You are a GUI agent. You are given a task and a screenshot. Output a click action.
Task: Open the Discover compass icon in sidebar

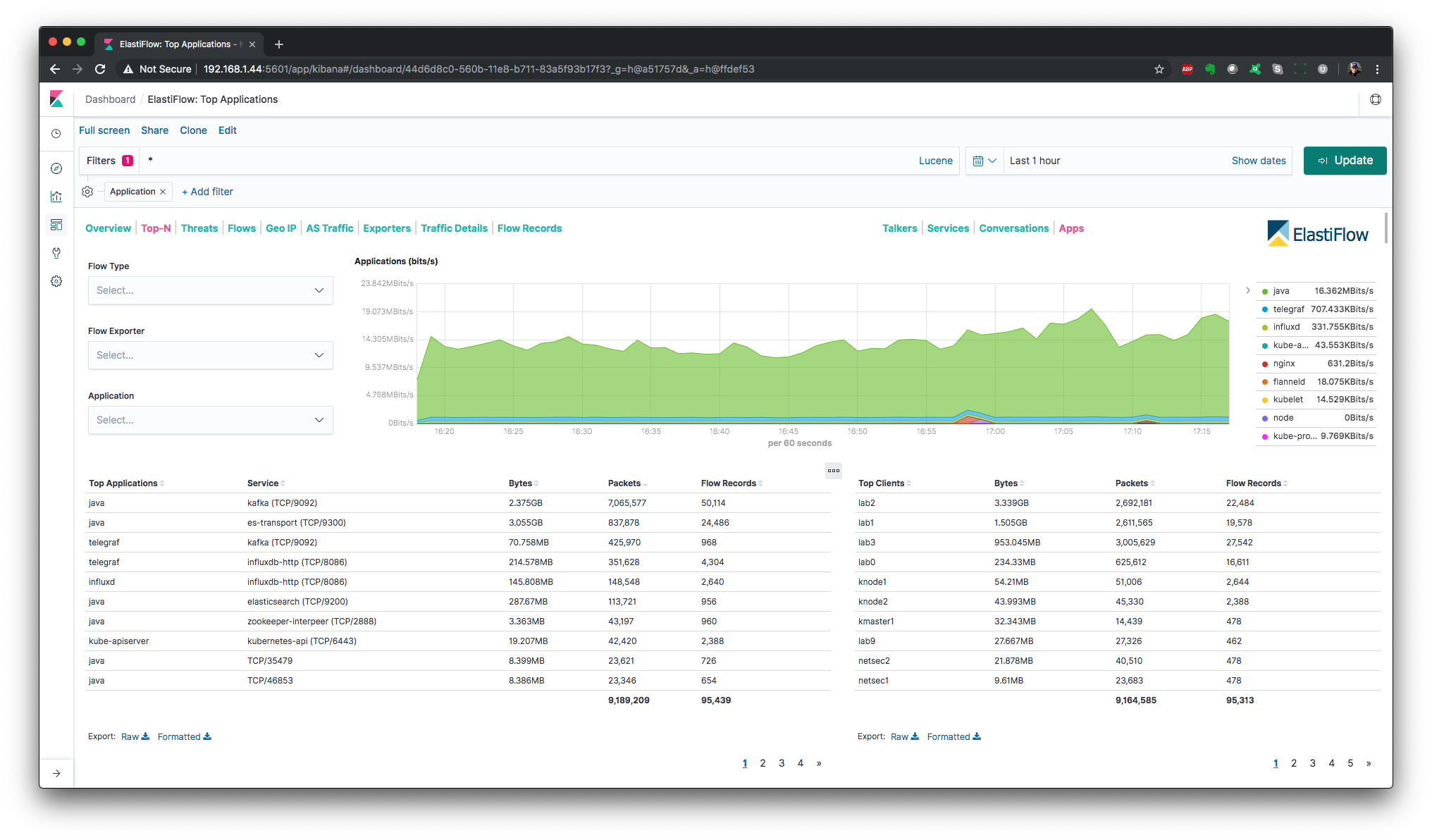tap(56, 168)
